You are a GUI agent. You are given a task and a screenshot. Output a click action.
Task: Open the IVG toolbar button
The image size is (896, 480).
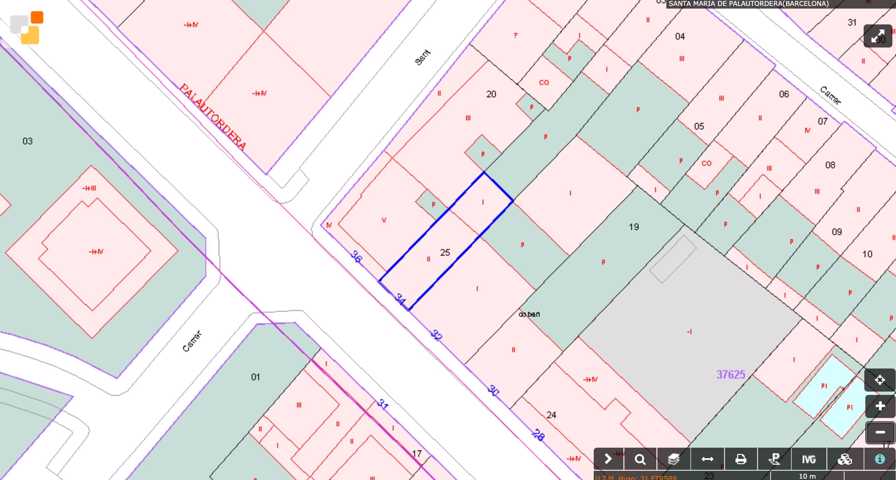(x=809, y=459)
